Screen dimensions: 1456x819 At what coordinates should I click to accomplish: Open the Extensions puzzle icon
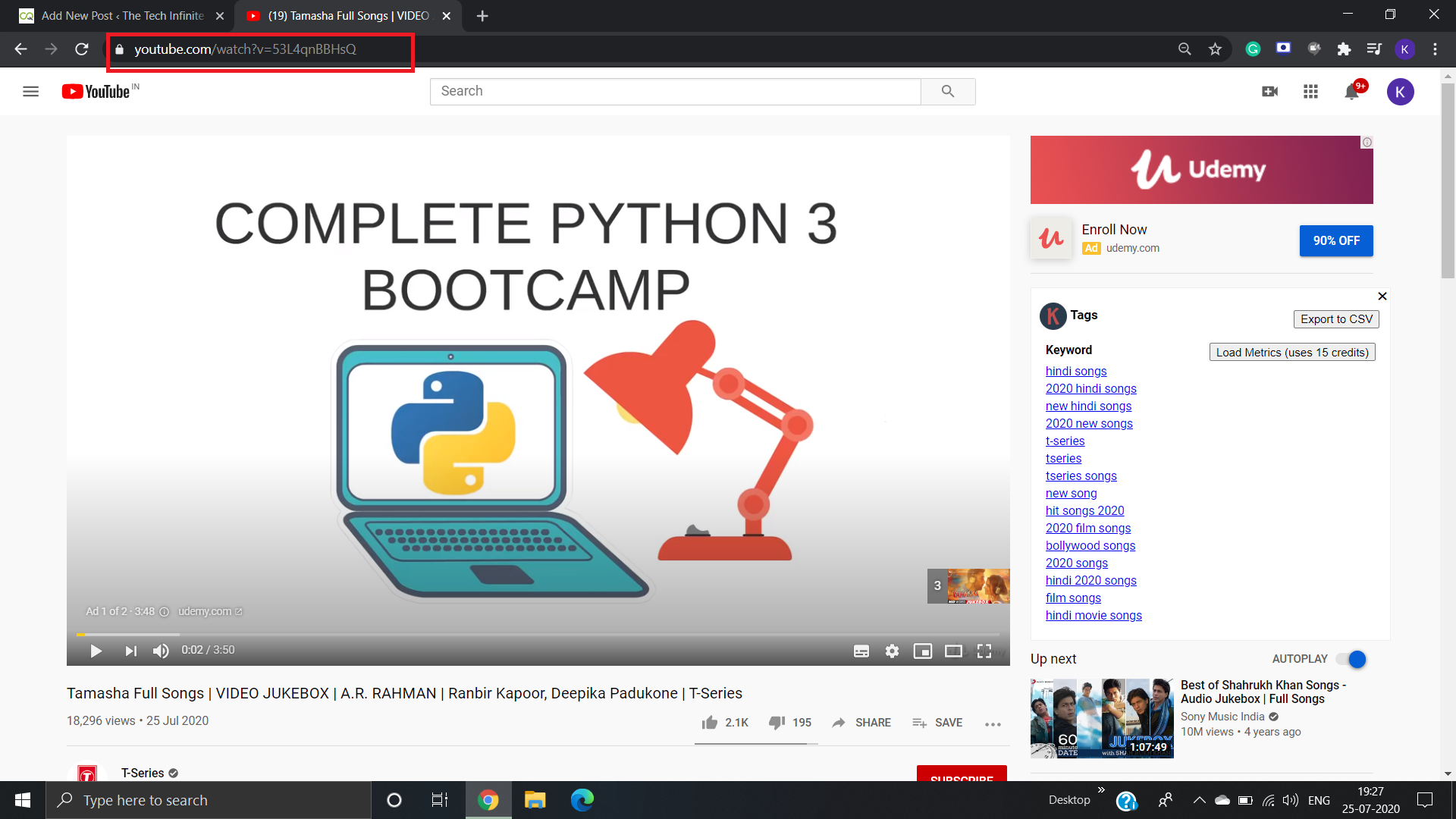pyautogui.click(x=1344, y=49)
